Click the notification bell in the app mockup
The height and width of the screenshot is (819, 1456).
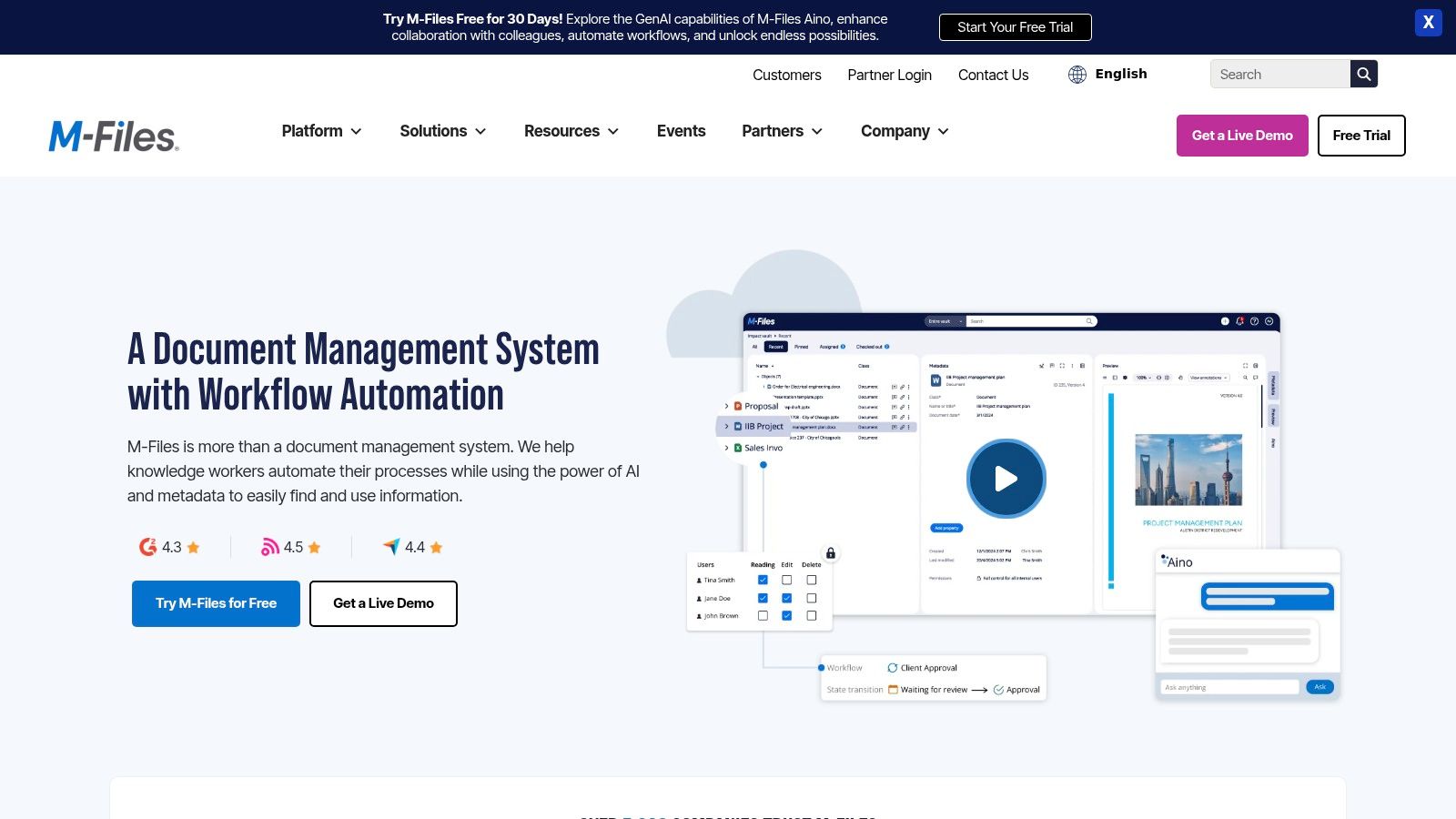coord(1239,321)
